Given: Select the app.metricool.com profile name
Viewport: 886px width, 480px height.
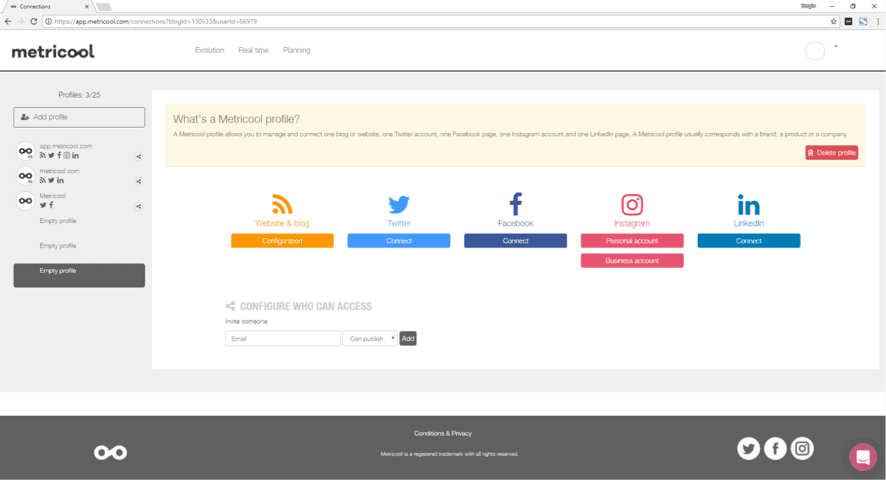Looking at the screenshot, I should tap(66, 146).
